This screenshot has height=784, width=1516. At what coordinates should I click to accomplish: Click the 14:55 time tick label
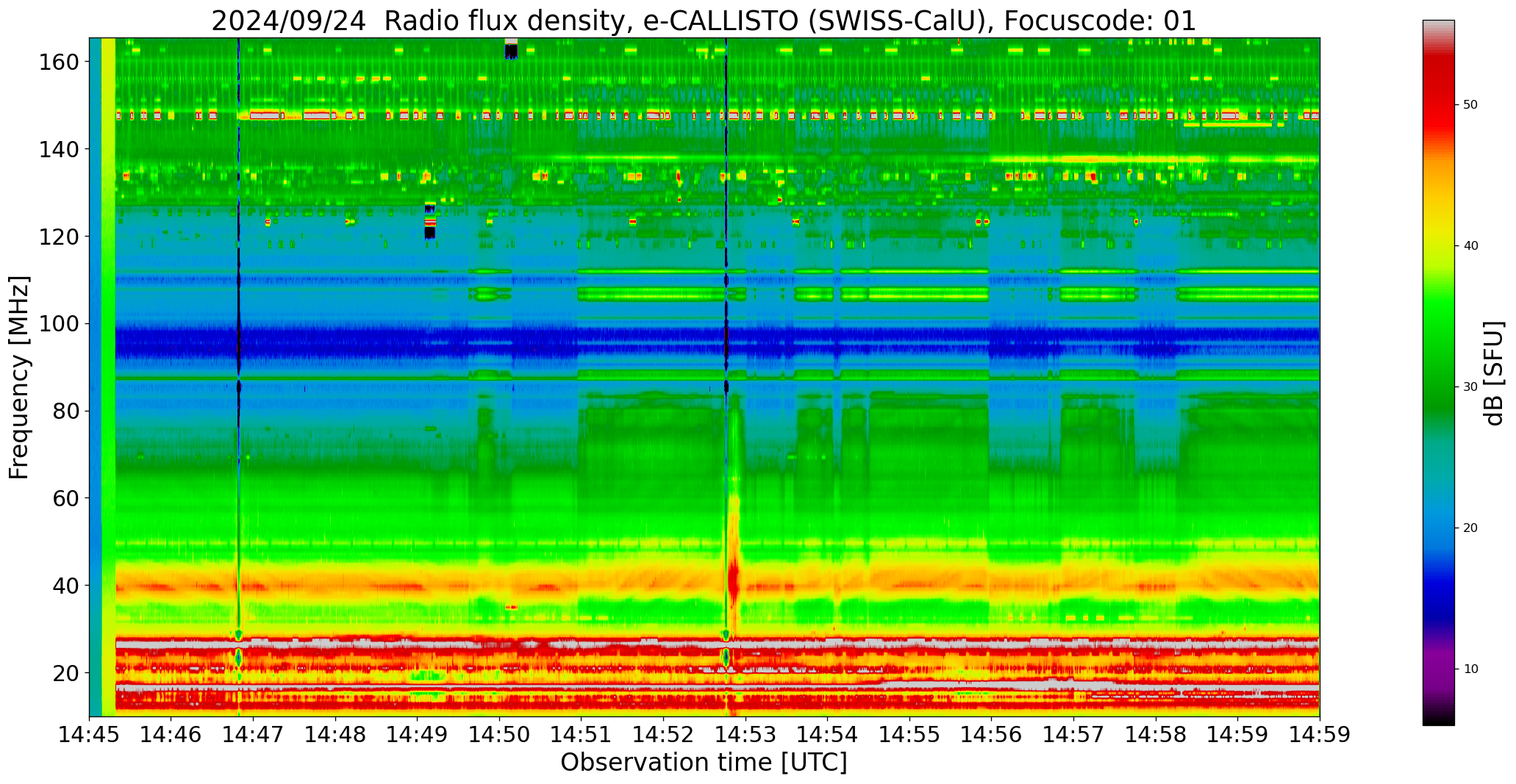click(909, 735)
